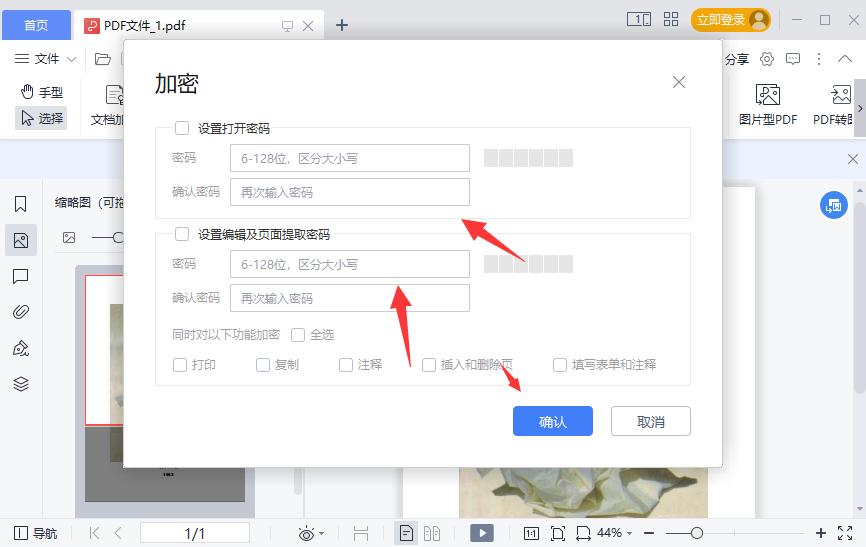Select the 选择 selection tool

(x=42, y=118)
